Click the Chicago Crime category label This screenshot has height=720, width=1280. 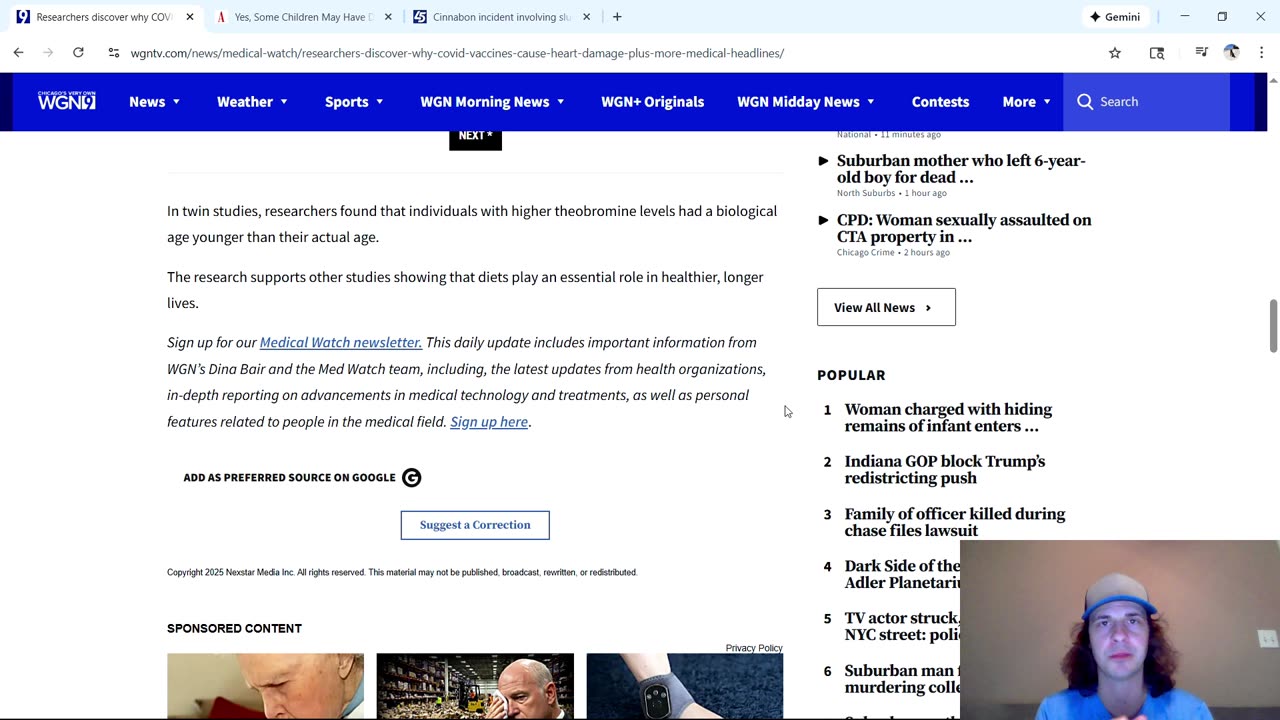(x=866, y=252)
